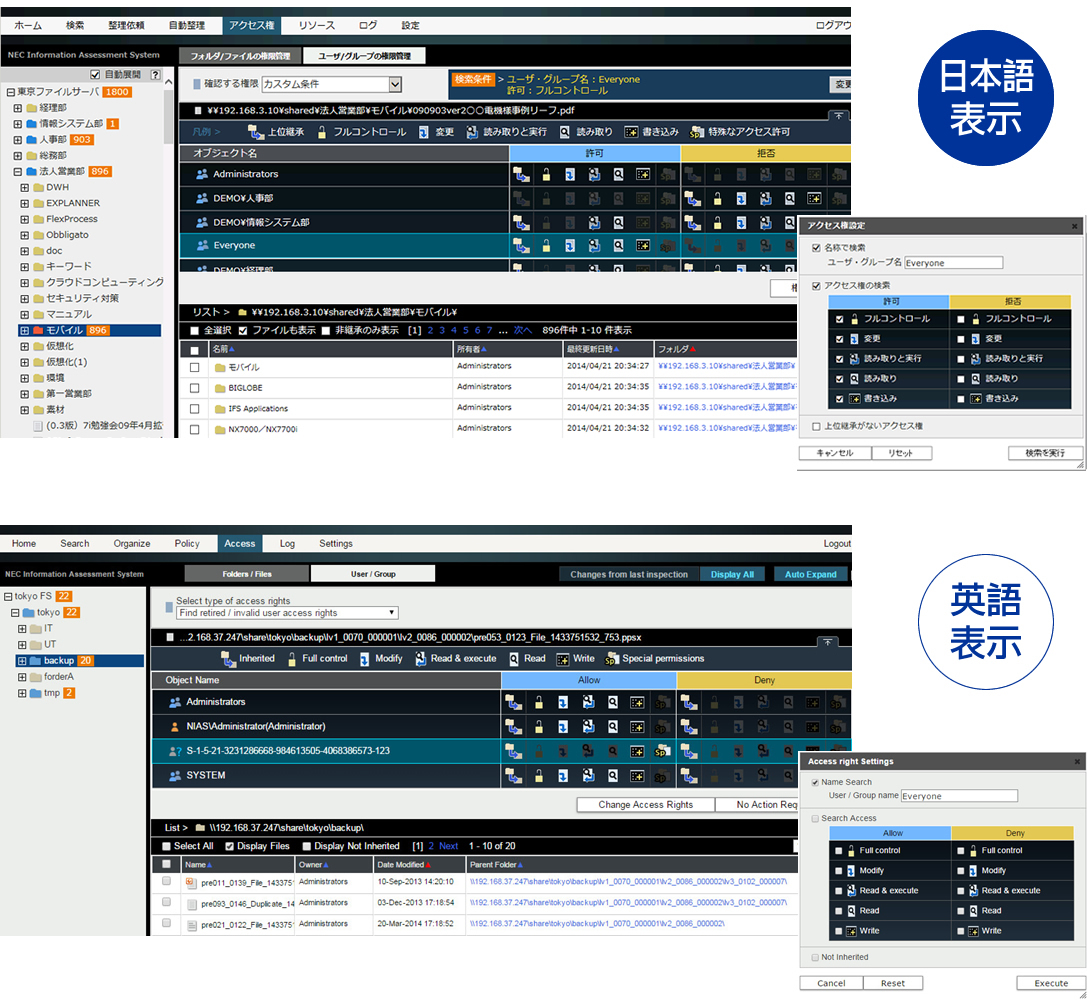Switch to the User / Group tab

point(372,574)
